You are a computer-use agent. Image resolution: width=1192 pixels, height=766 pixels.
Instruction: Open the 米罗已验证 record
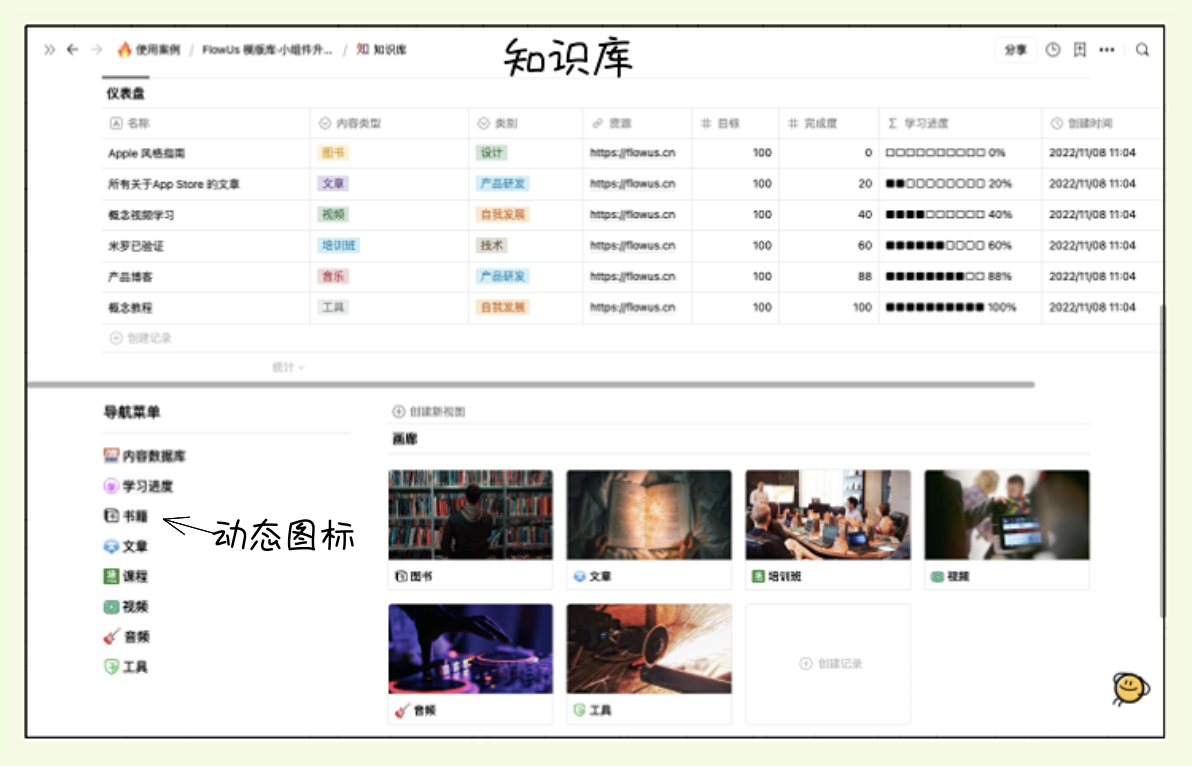(136, 246)
